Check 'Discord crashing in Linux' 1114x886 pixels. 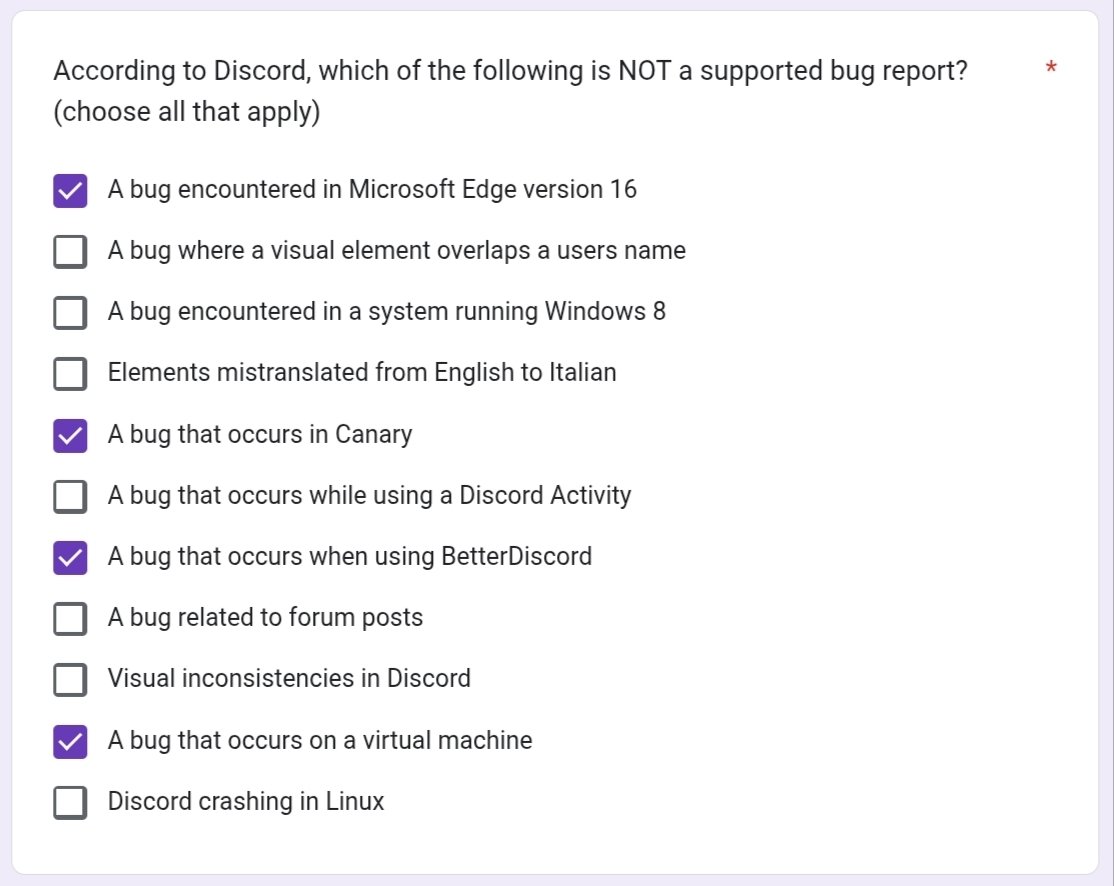coord(69,801)
